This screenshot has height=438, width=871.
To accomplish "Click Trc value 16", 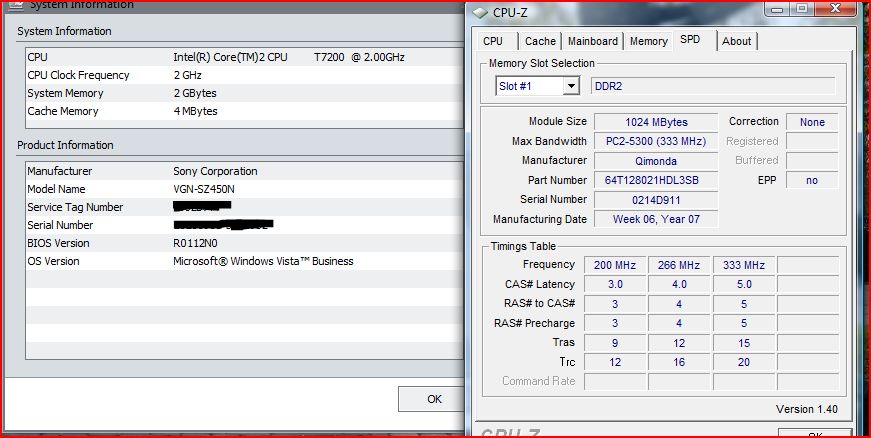I will (x=679, y=362).
